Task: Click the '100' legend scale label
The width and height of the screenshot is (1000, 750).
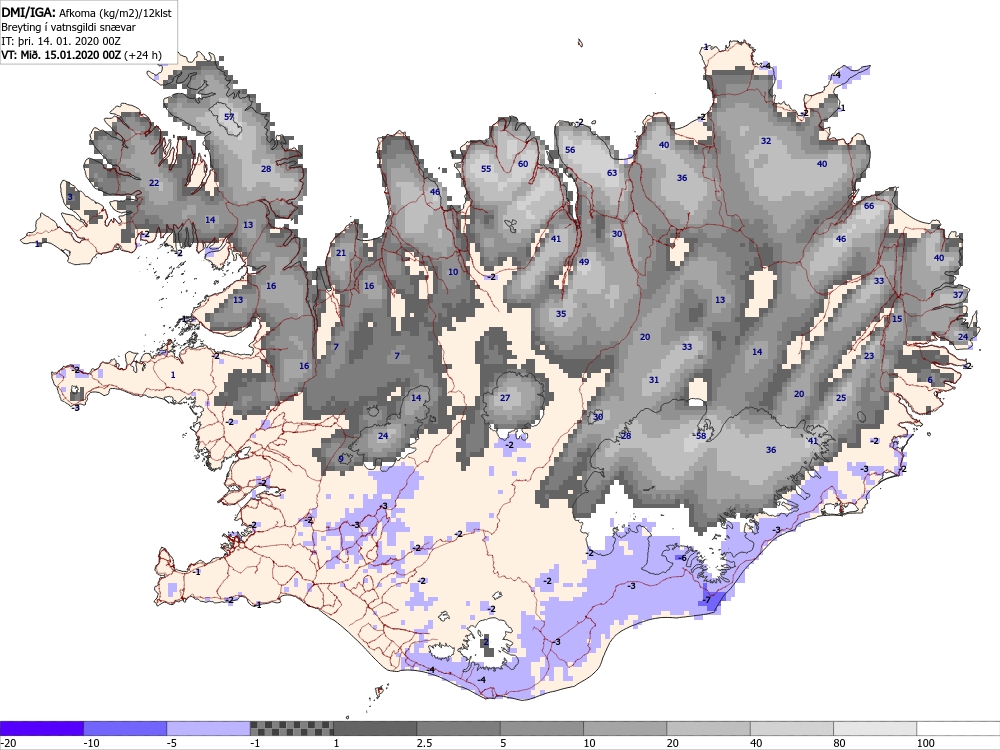Action: point(925,743)
